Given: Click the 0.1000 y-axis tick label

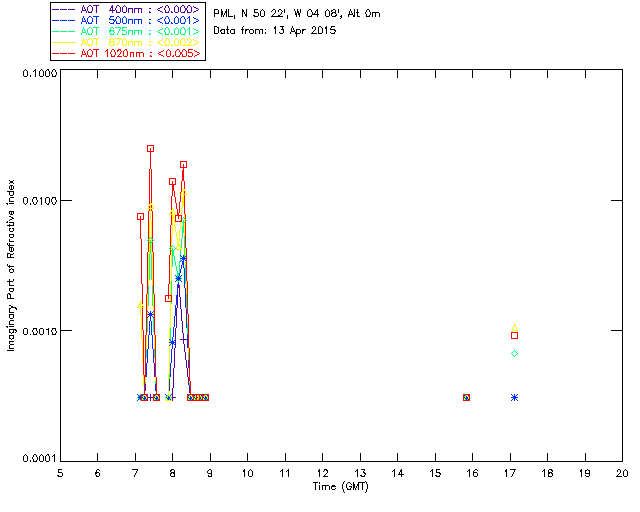Looking at the screenshot, I should point(40,73).
